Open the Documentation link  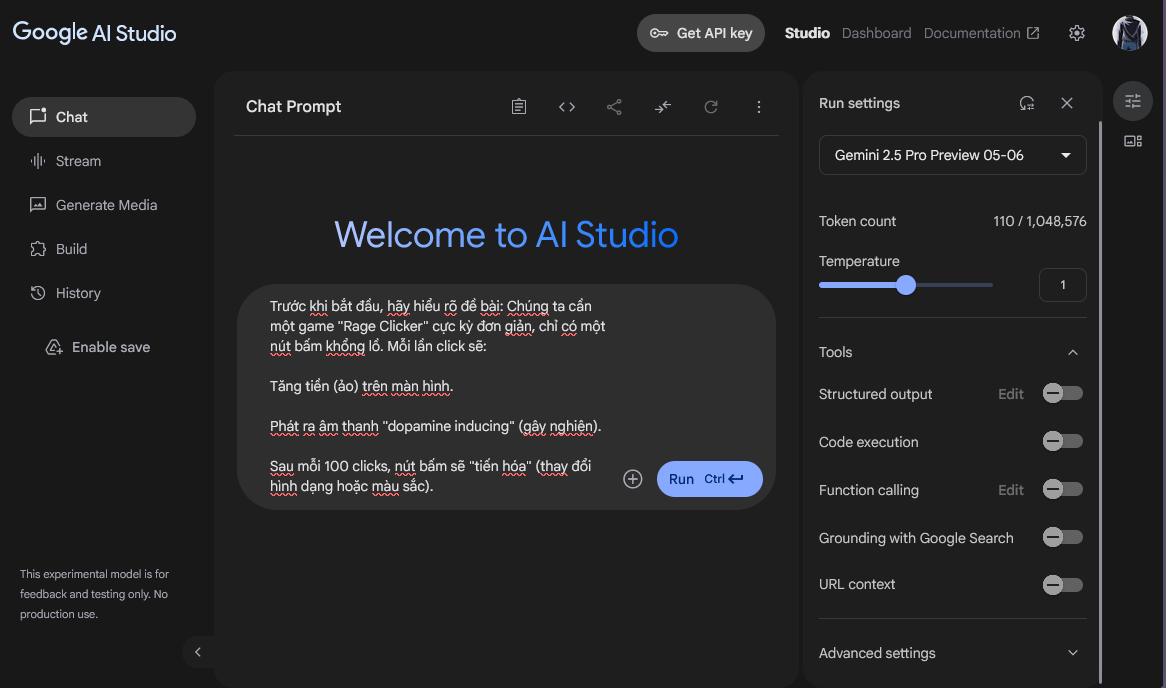[982, 33]
